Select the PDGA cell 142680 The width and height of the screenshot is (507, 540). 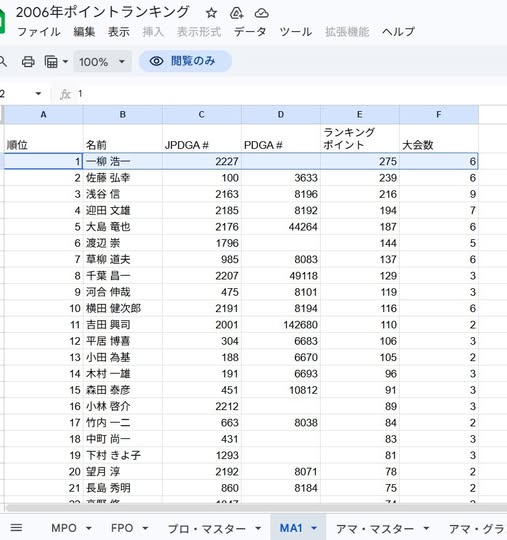tap(281, 324)
